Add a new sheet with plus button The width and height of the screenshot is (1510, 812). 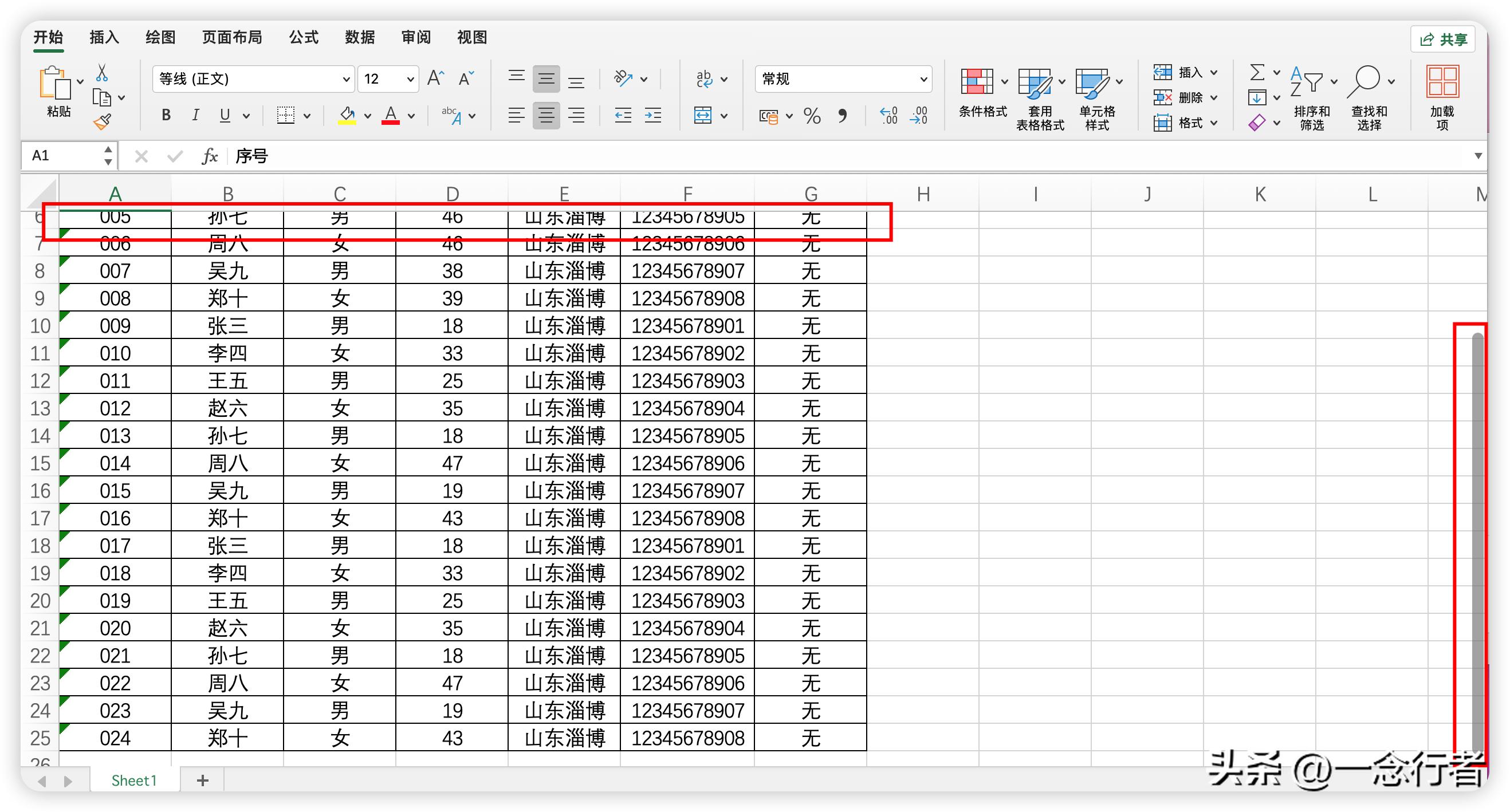pos(203,781)
